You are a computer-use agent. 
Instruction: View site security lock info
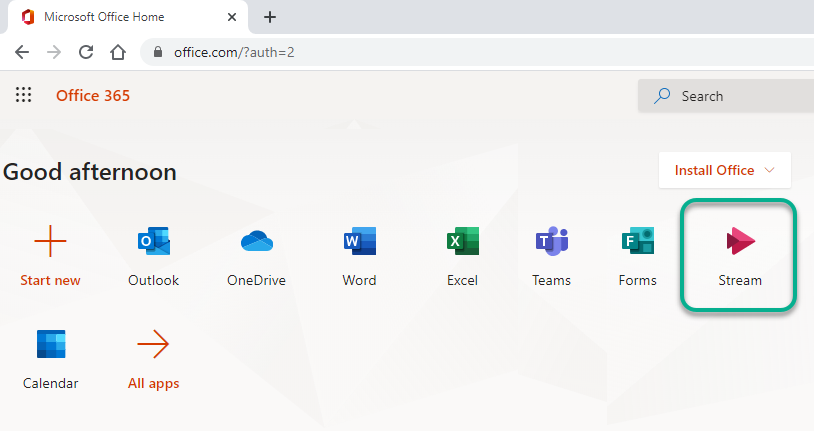pos(158,52)
